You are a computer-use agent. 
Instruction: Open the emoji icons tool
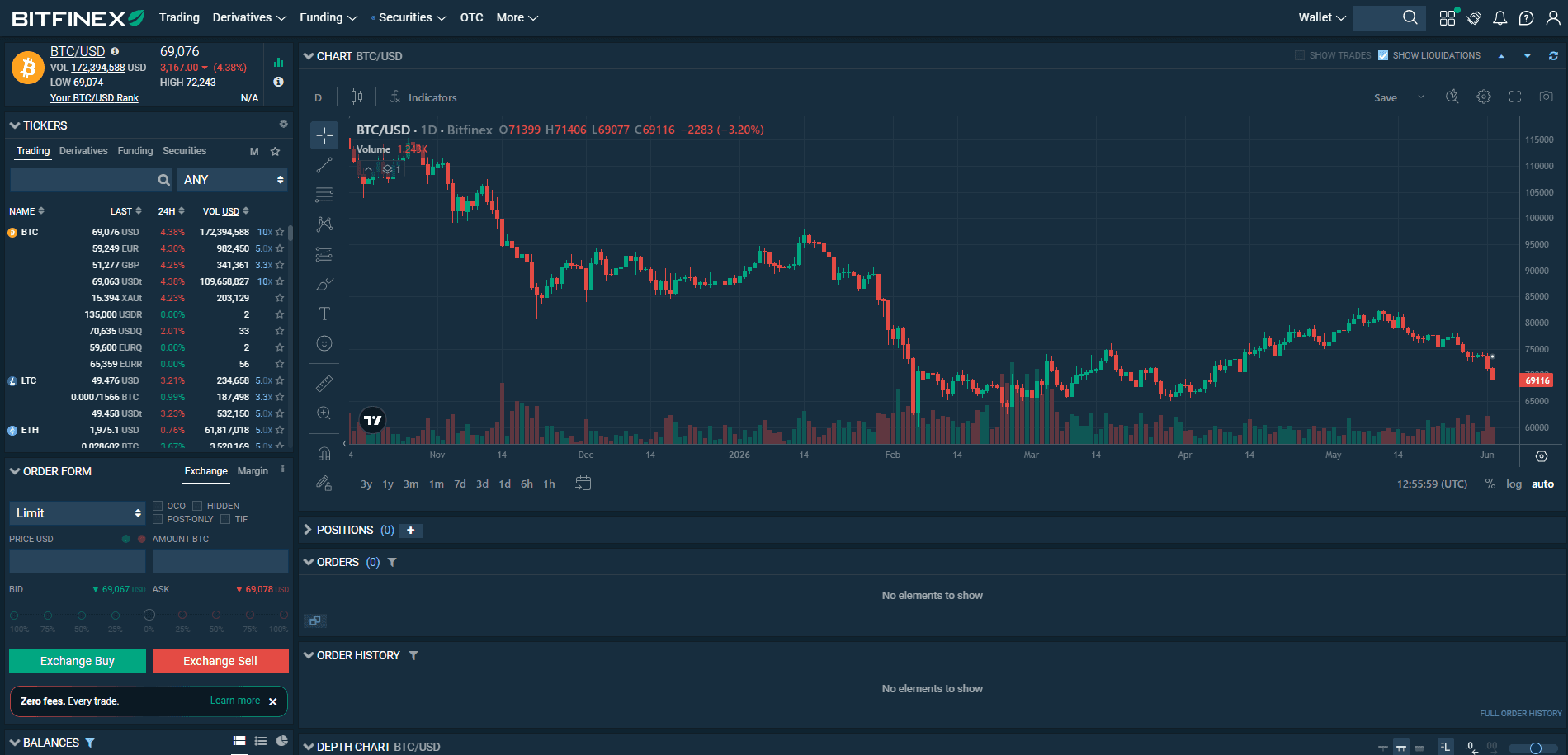(x=324, y=343)
